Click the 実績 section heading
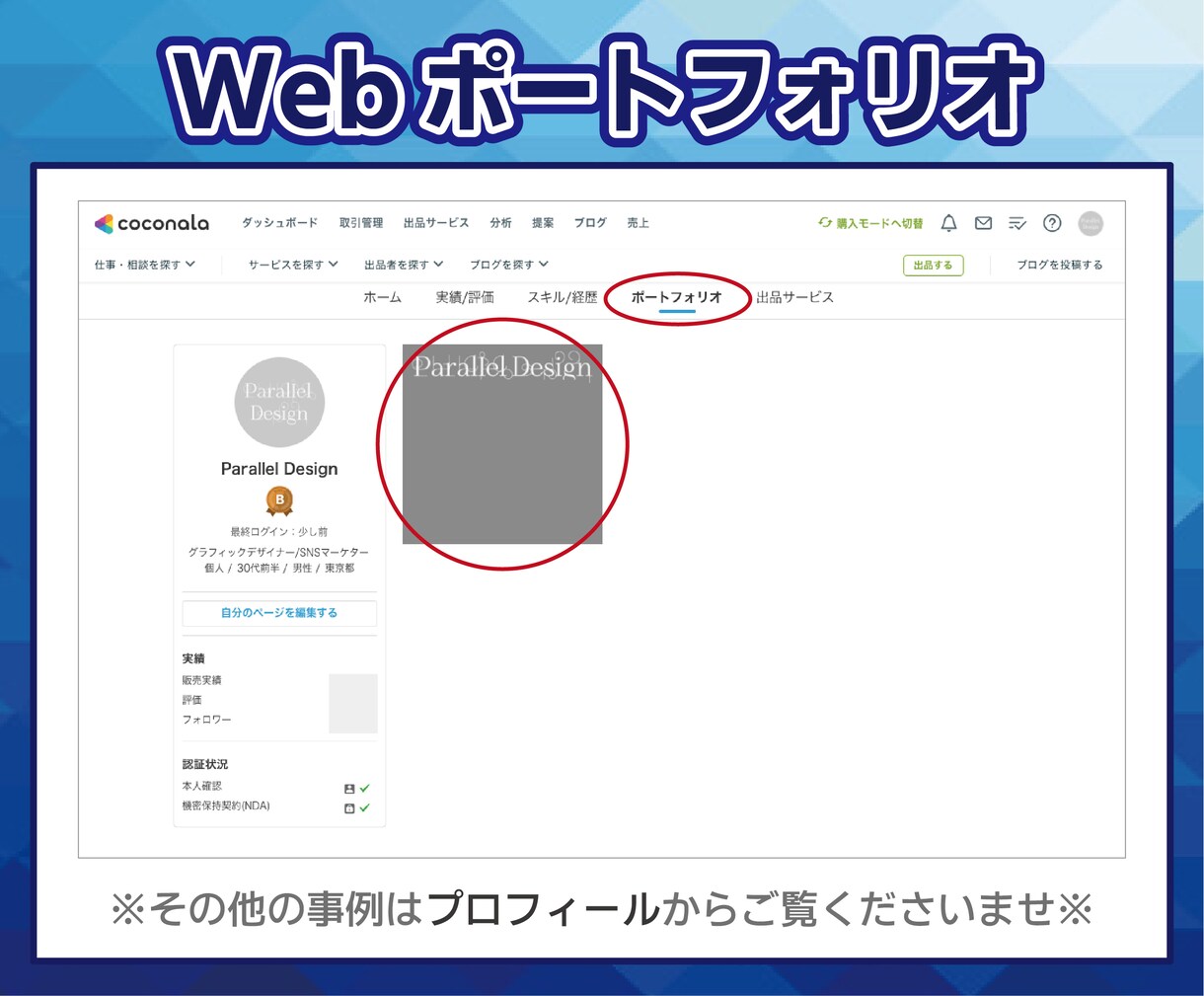The width and height of the screenshot is (1204, 996). click(x=193, y=658)
